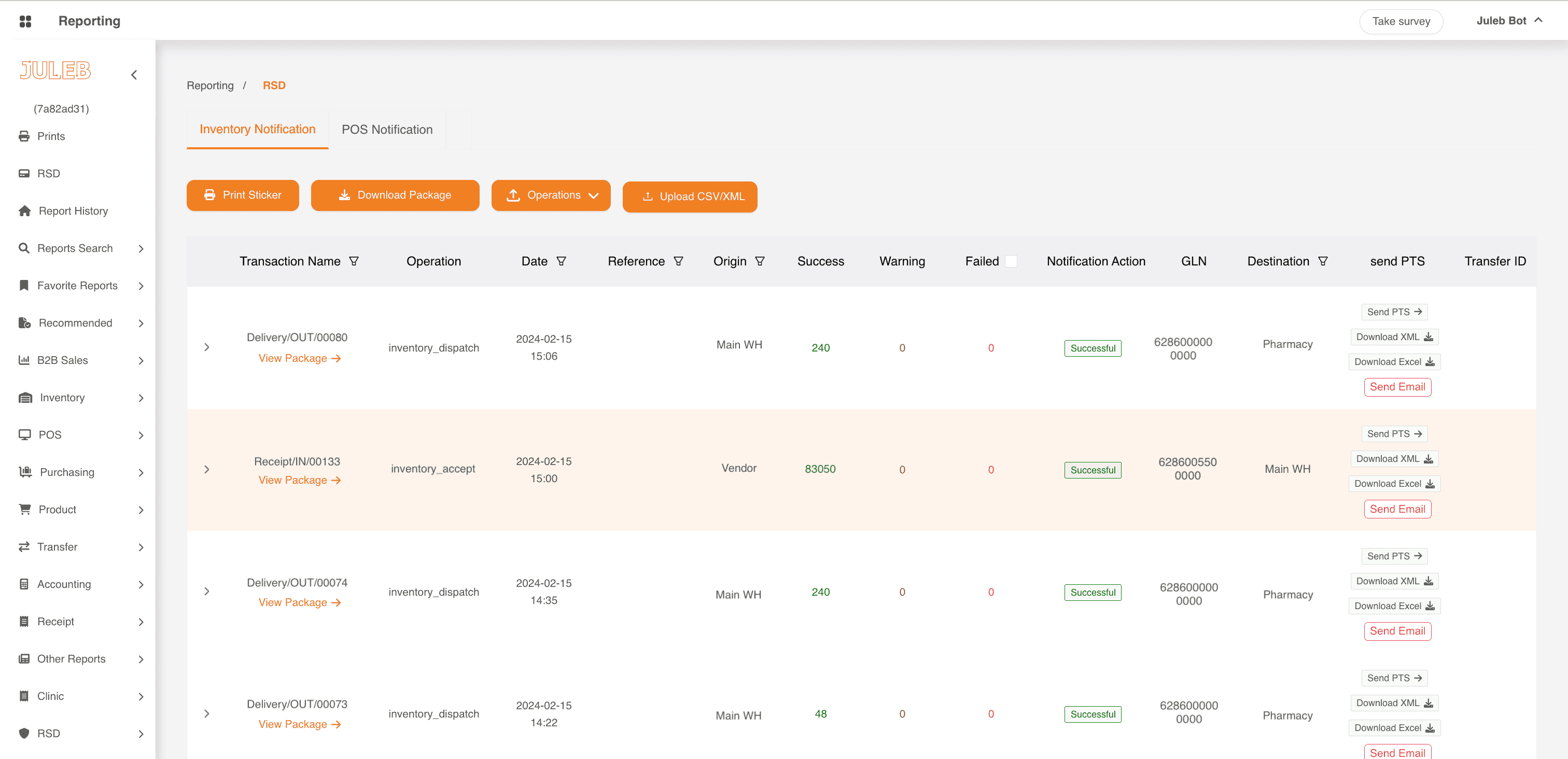Open the Date column filter icon
This screenshot has width=1568, height=759.
(x=561, y=261)
